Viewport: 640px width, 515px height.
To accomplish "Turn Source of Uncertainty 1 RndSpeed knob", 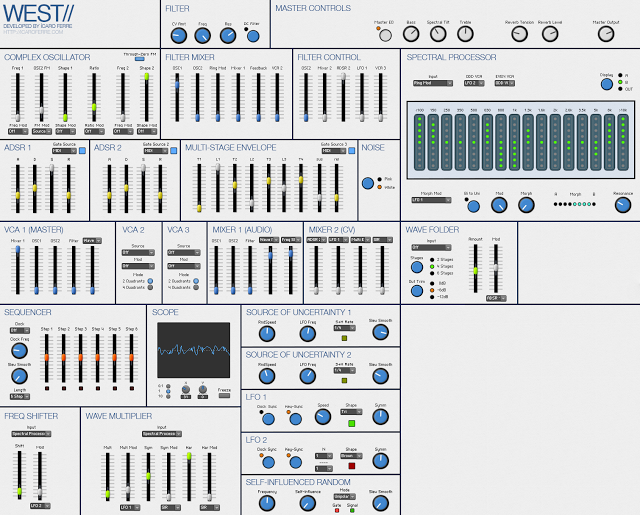I will tap(267, 333).
